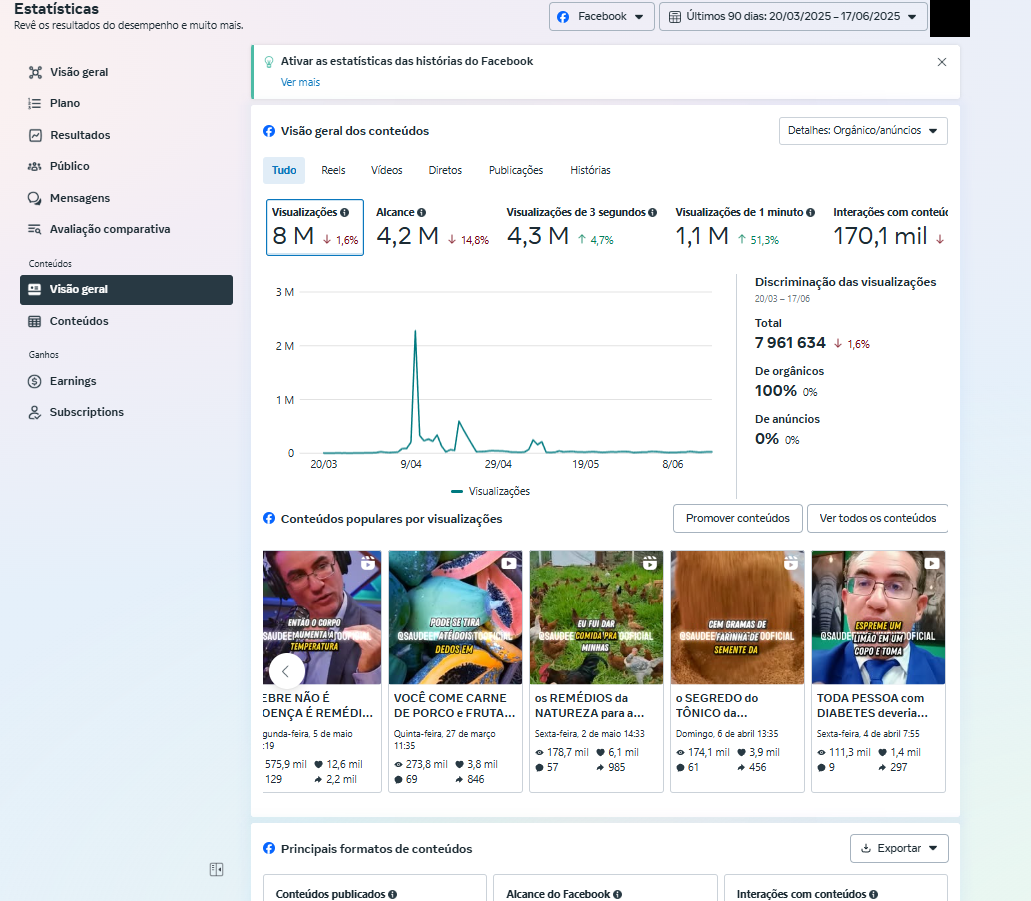
Task: Collapse the sidebar panel icon
Action: click(216, 869)
